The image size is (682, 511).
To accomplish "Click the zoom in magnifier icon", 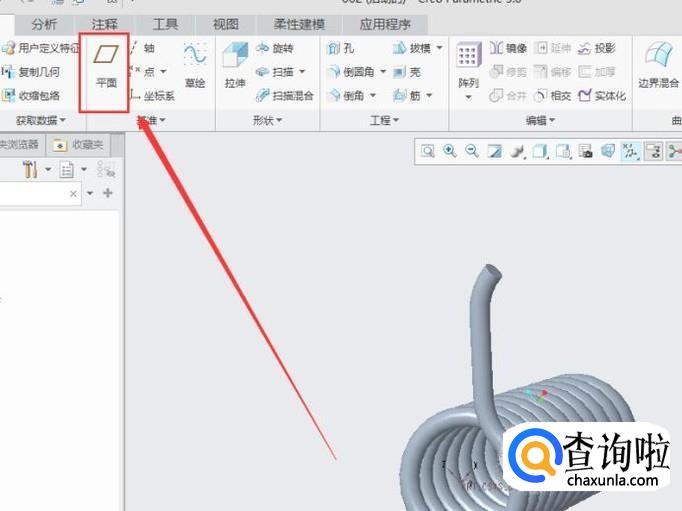I will click(x=450, y=151).
